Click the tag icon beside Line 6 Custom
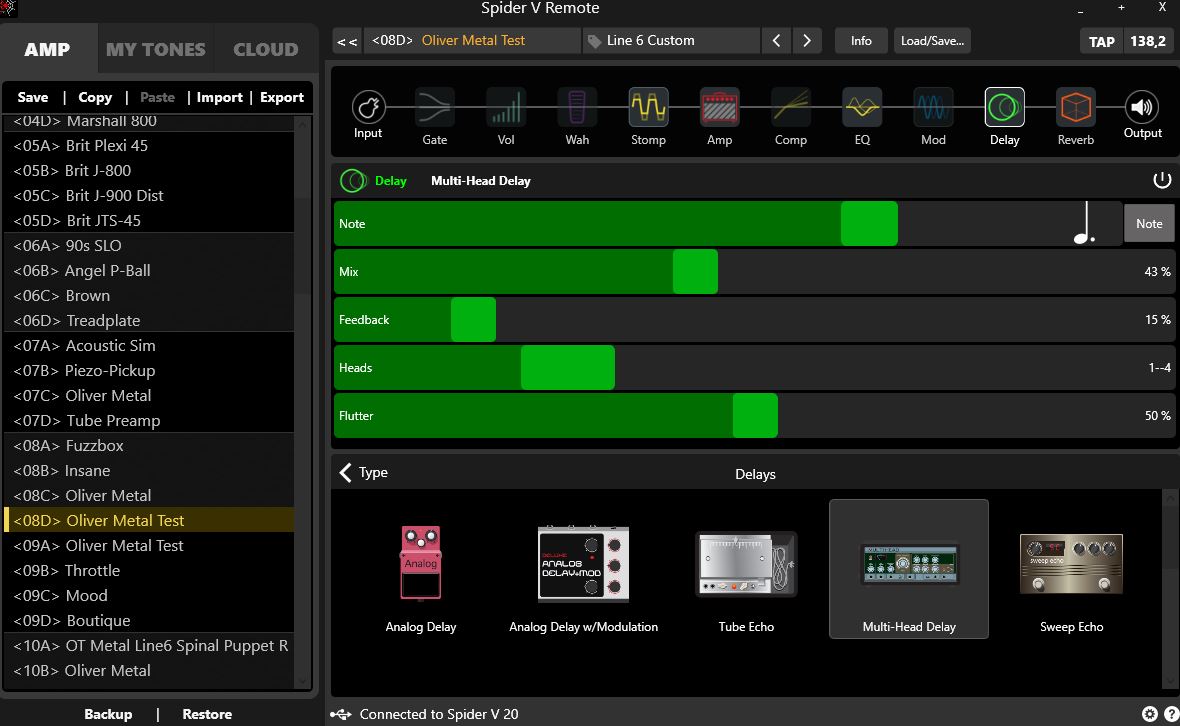 [x=595, y=41]
